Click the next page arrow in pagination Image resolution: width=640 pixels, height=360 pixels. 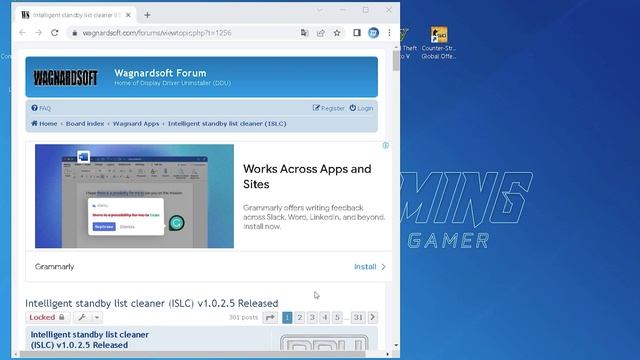(373, 317)
